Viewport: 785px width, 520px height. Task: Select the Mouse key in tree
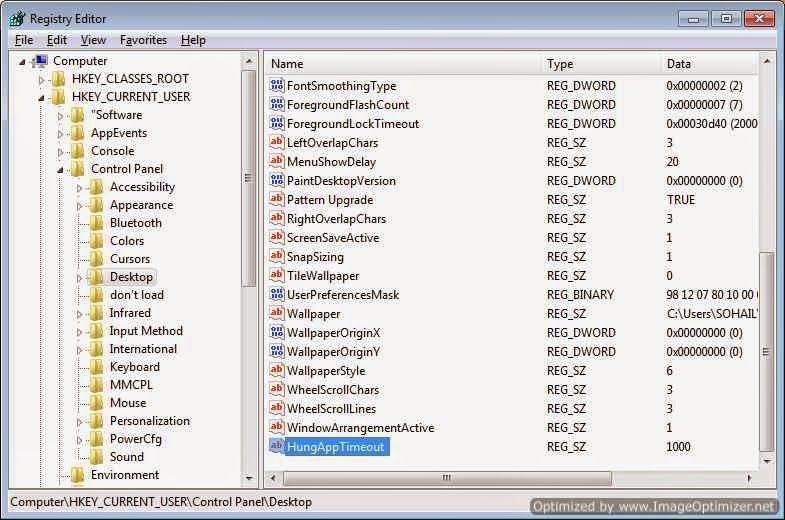coord(128,403)
